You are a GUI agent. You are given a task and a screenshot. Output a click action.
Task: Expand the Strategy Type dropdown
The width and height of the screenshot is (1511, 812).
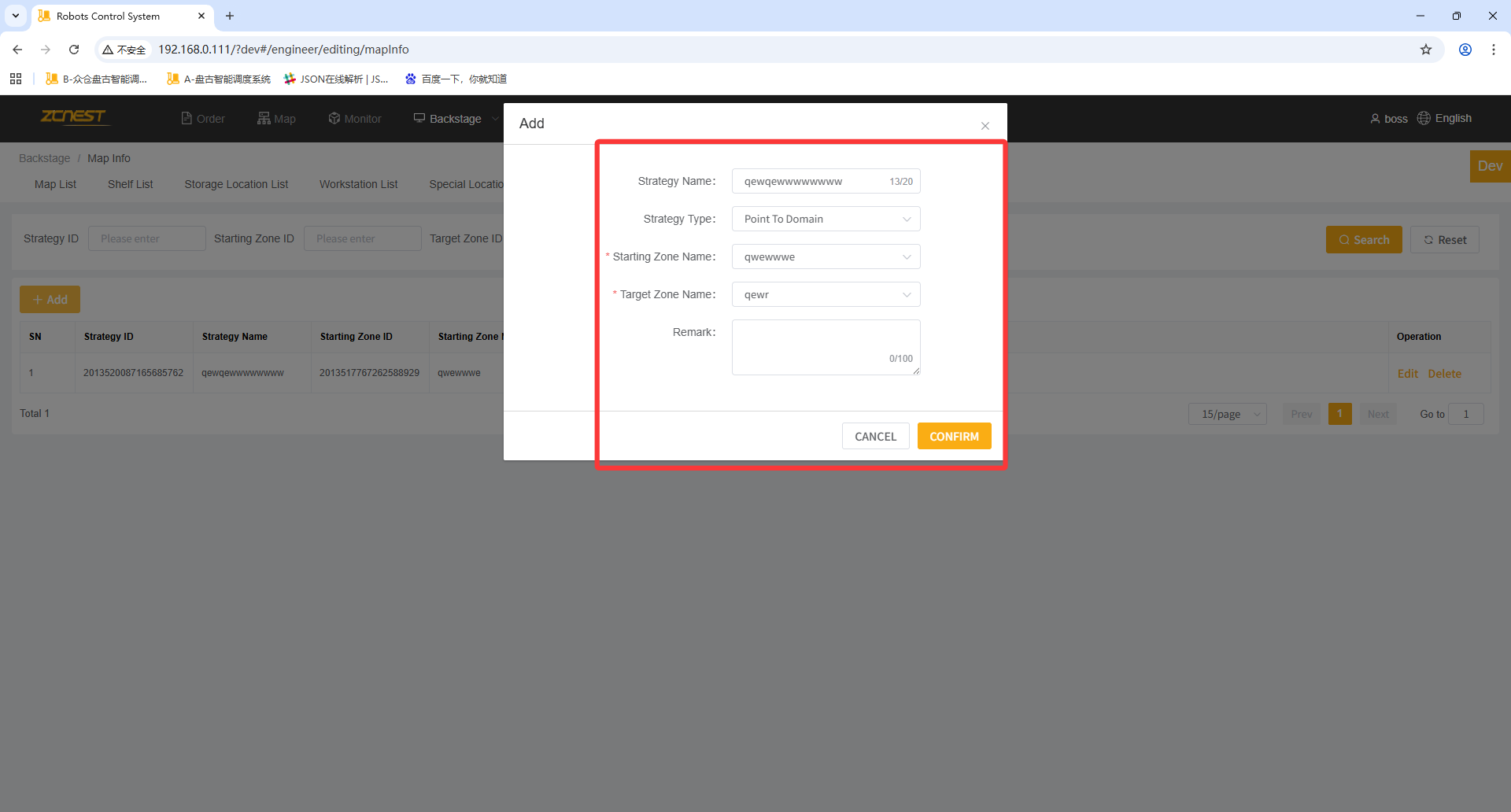tap(826, 220)
